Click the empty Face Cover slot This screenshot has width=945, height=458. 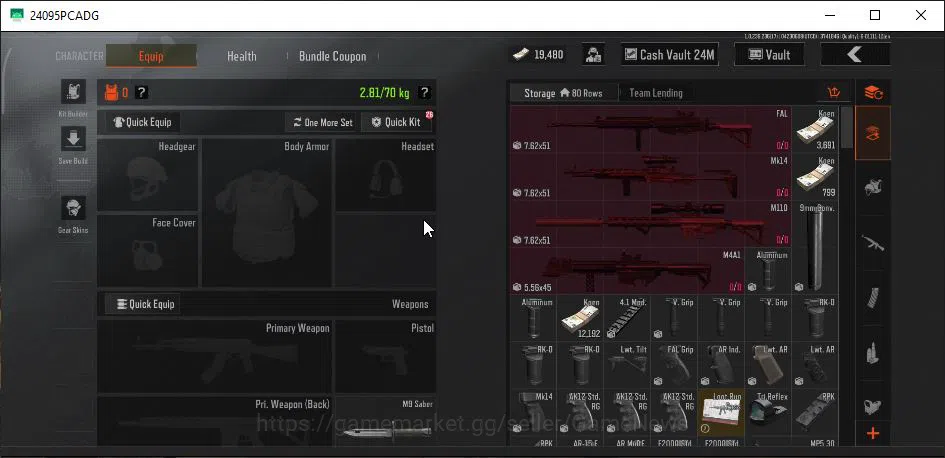coord(148,250)
